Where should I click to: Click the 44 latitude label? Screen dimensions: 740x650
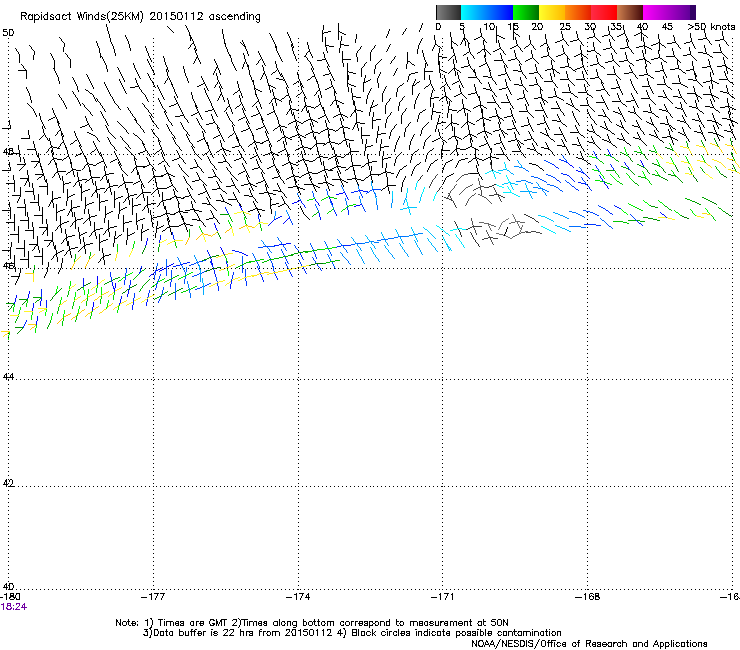click(8, 377)
